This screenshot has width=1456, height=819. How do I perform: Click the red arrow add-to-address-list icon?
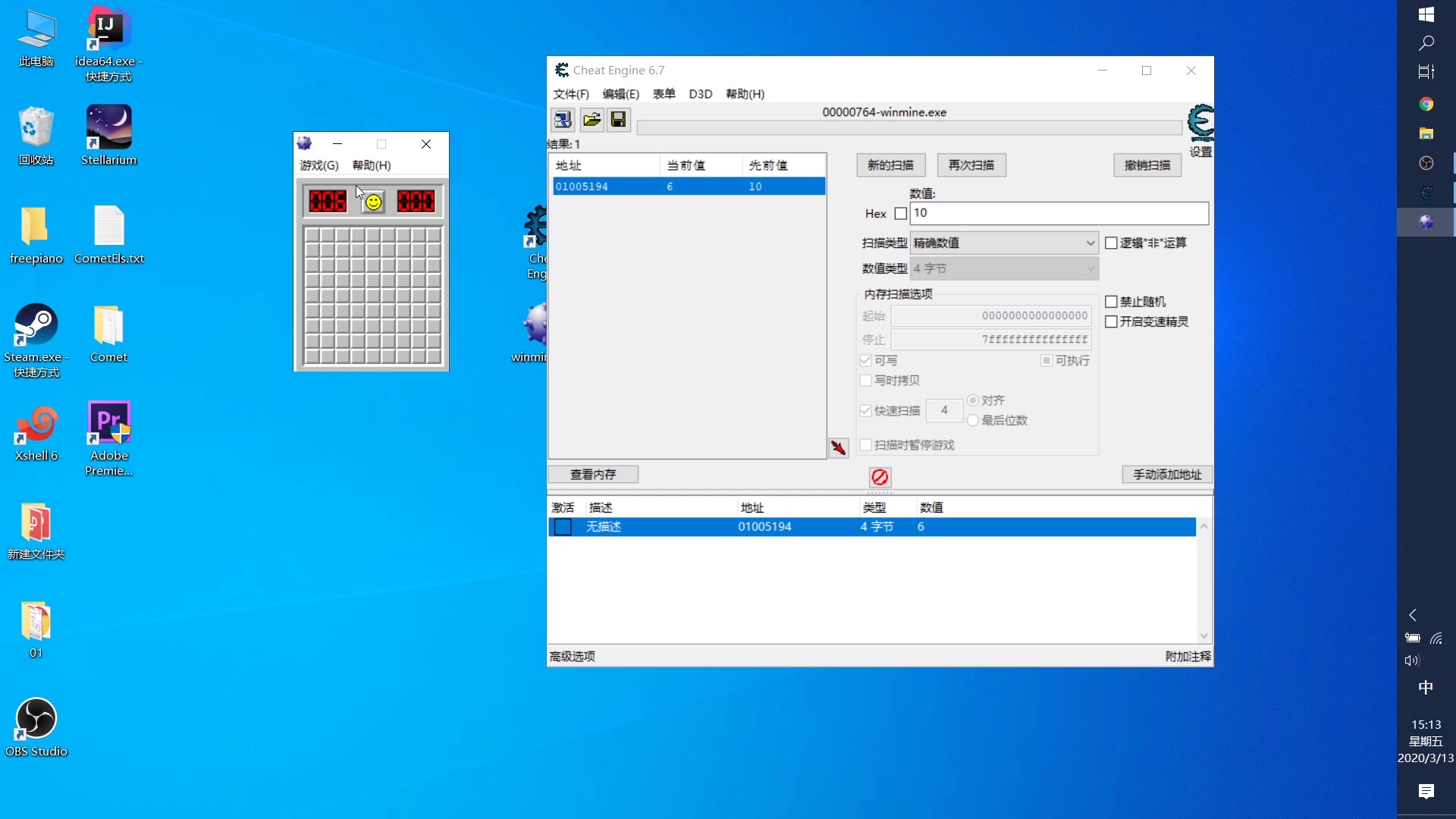(838, 447)
